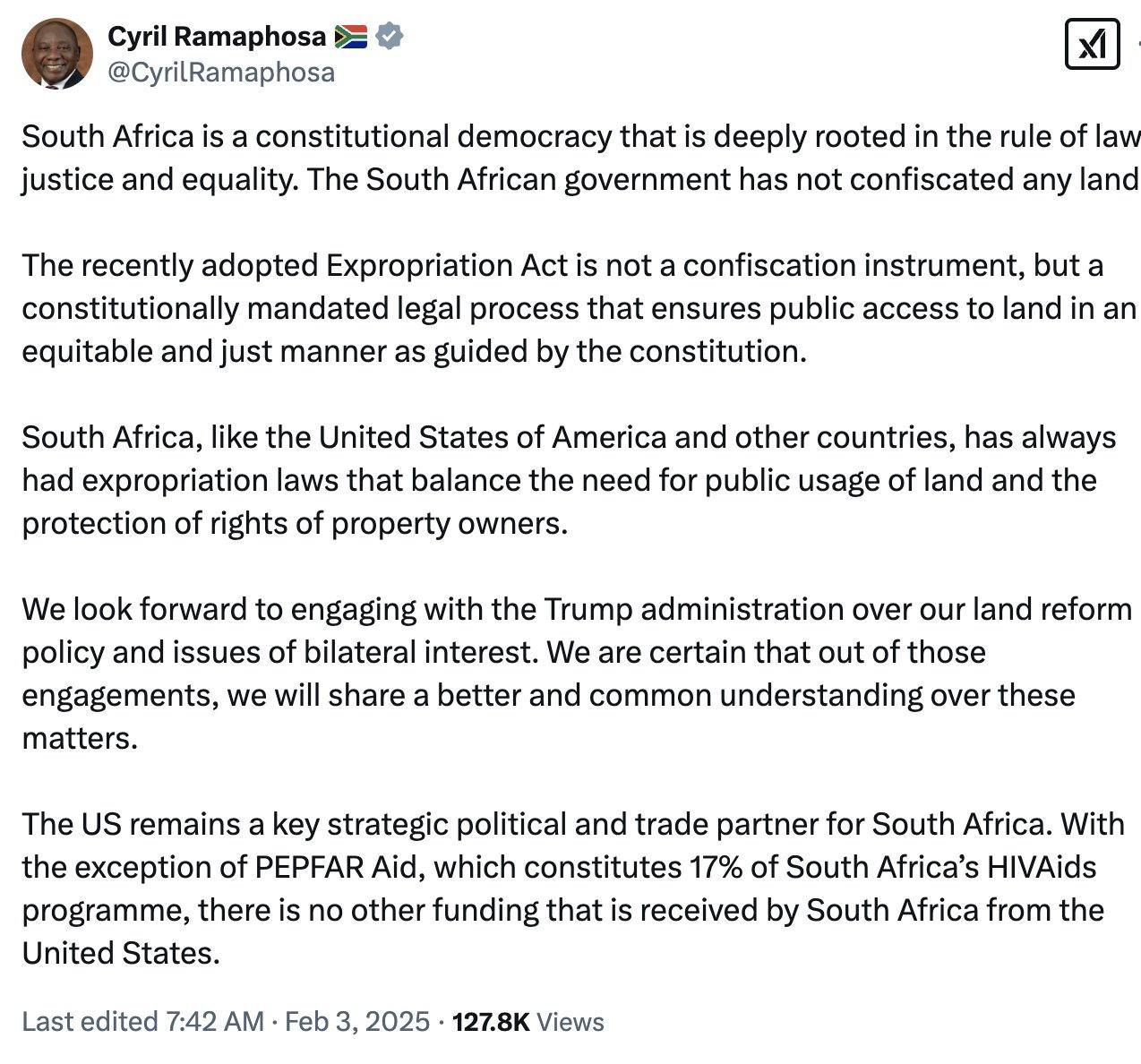This screenshot has width=1141, height=1064.
Task: Click the paragraph about the Expropriation Act
Action: pos(573,308)
